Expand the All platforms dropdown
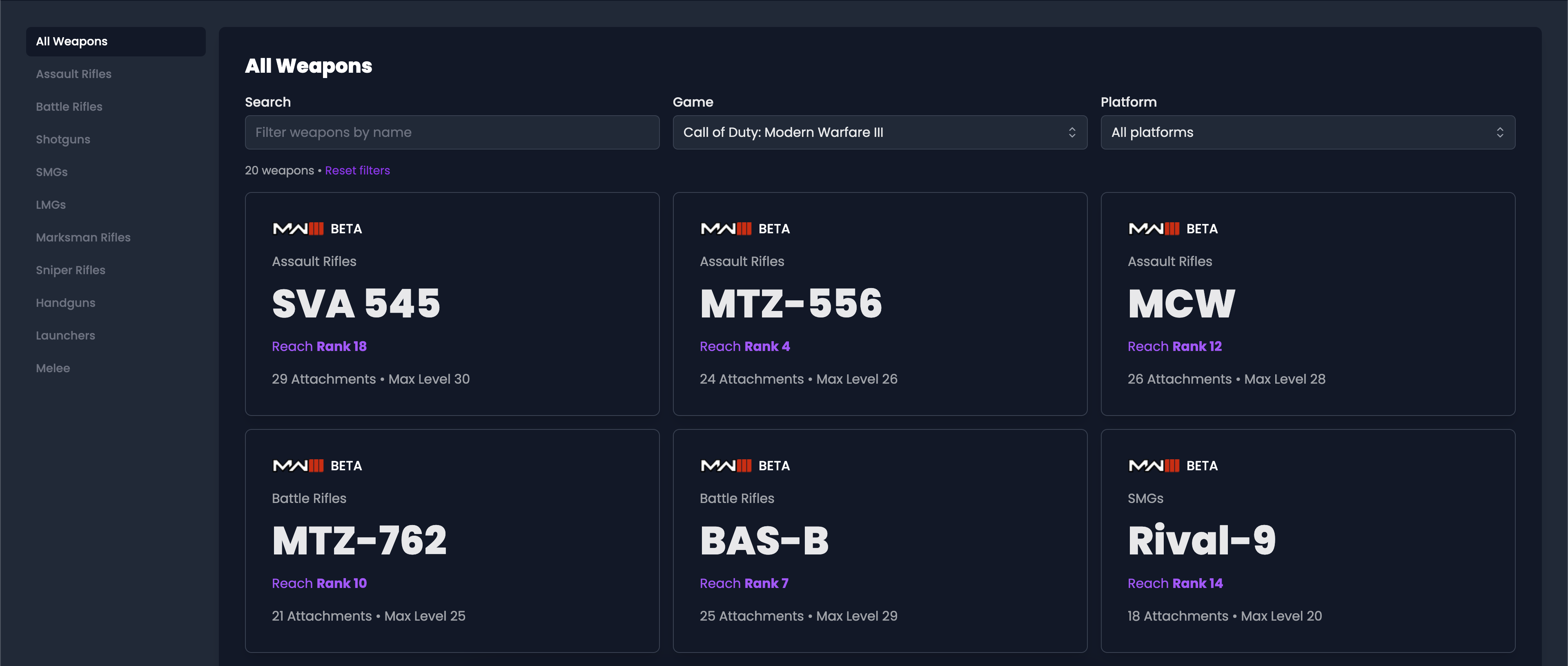The image size is (1568, 666). coord(1307,132)
